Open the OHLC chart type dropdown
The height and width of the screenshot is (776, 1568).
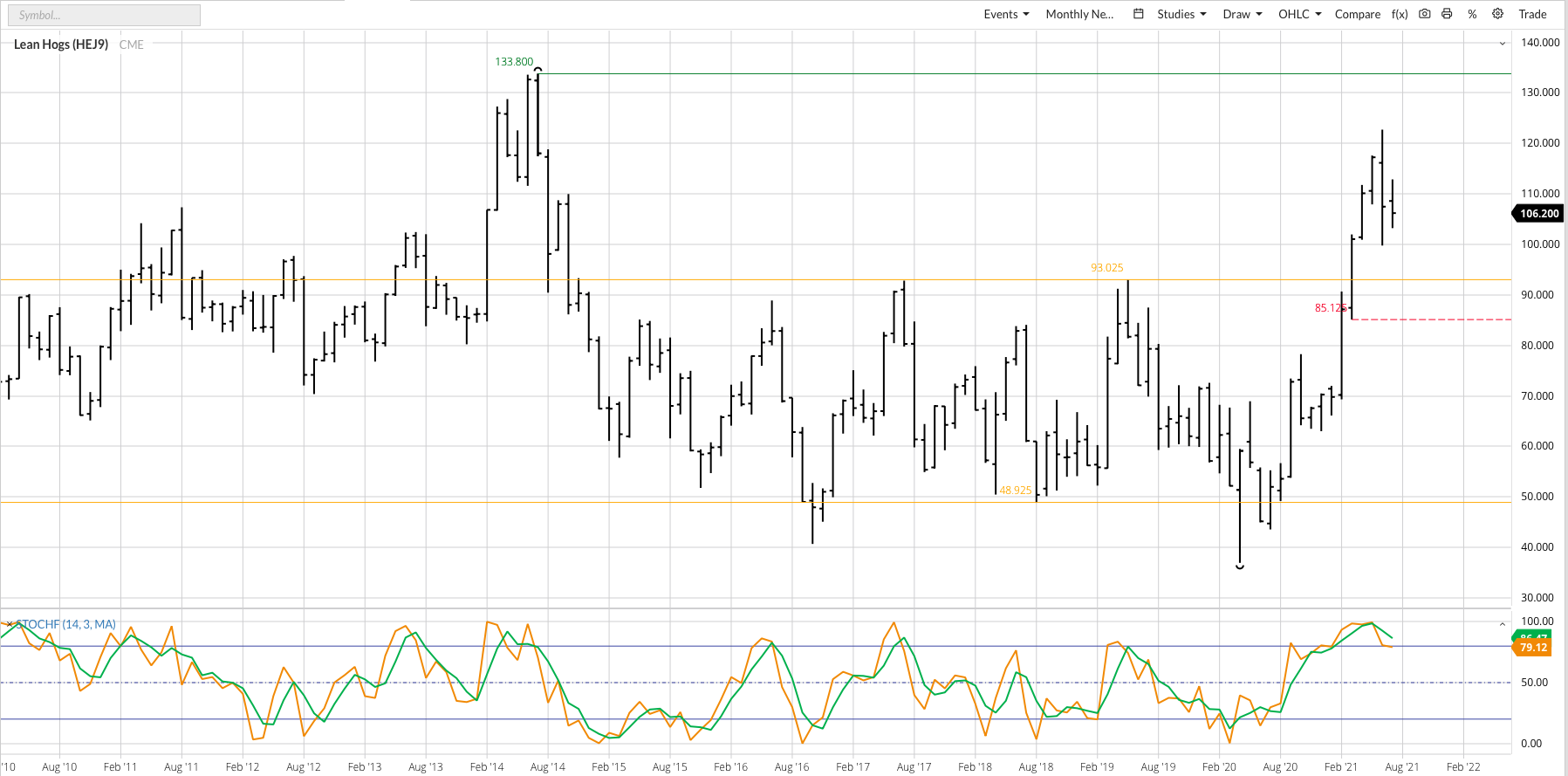pyautogui.click(x=1299, y=14)
